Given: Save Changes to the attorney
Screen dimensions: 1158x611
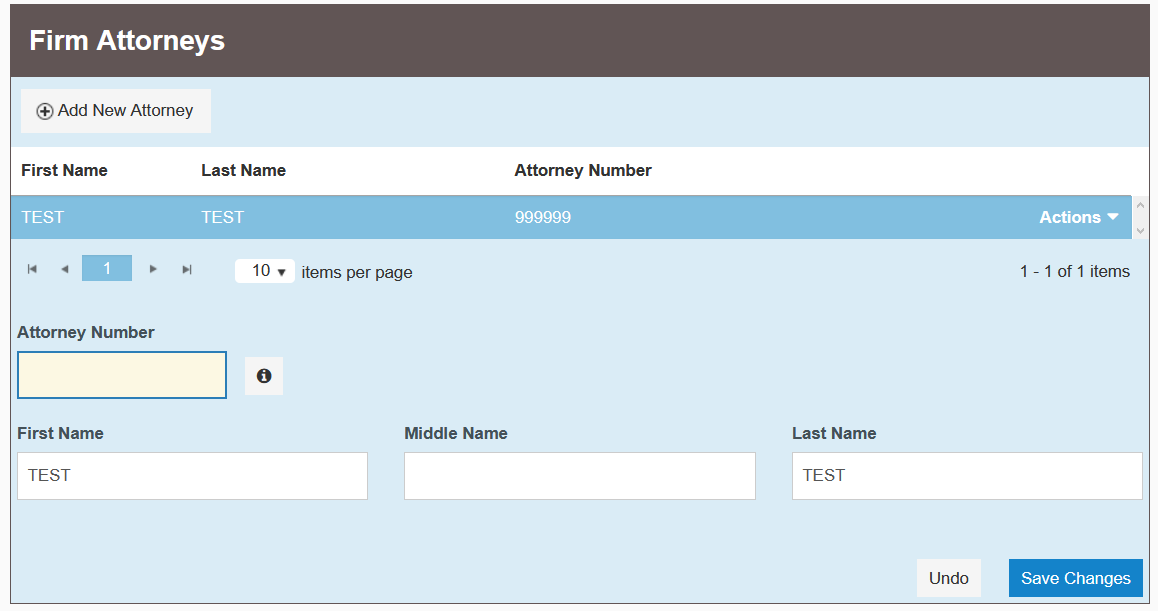Looking at the screenshot, I should (x=1075, y=578).
